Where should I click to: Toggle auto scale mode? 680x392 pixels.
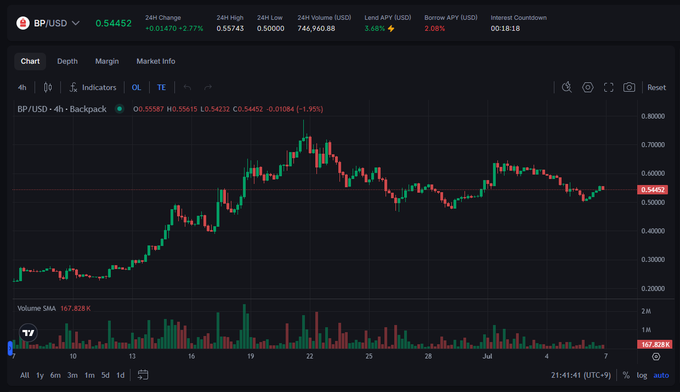(x=661, y=376)
